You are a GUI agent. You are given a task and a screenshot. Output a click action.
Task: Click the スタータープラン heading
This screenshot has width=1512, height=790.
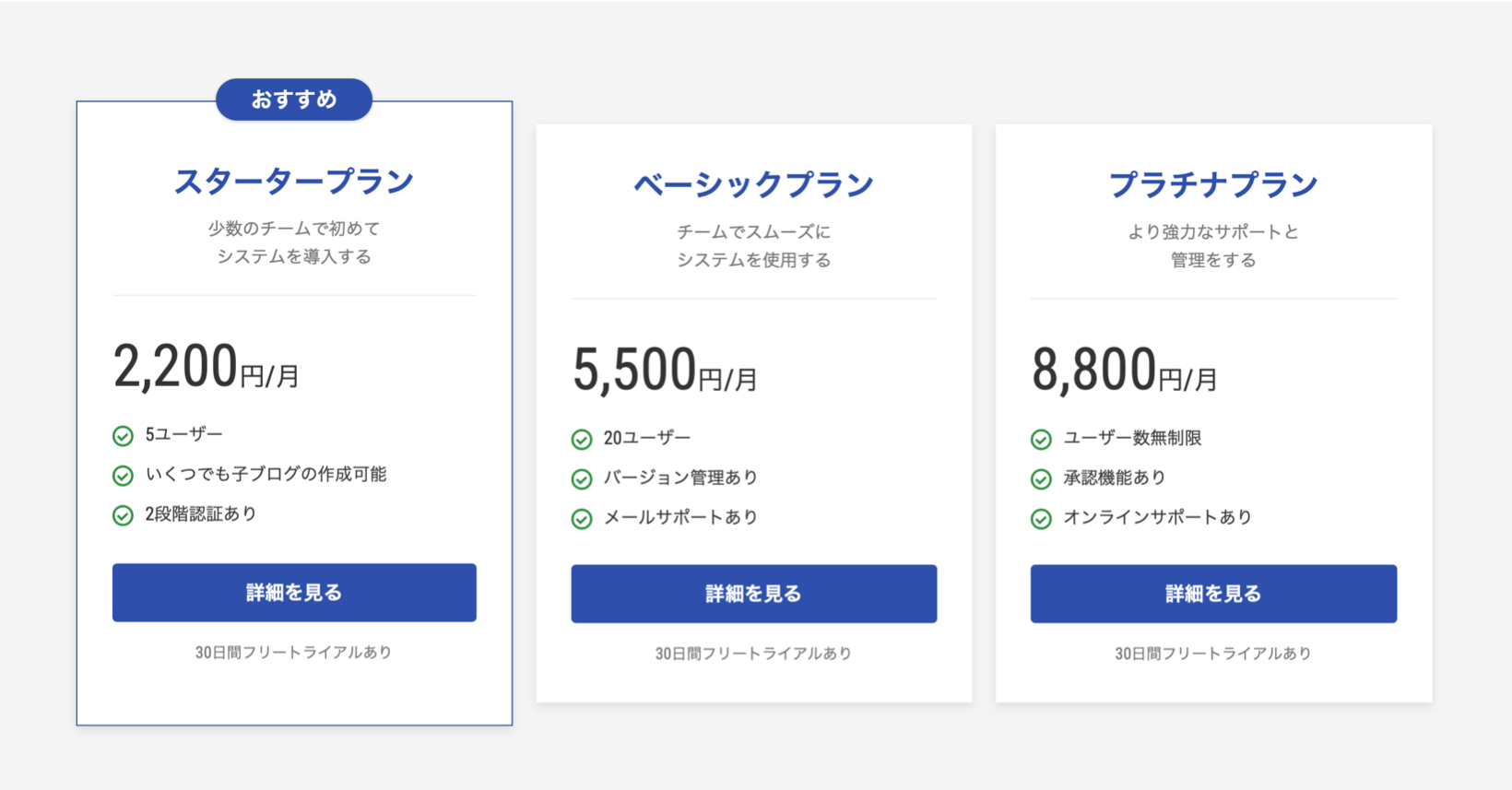coord(294,182)
